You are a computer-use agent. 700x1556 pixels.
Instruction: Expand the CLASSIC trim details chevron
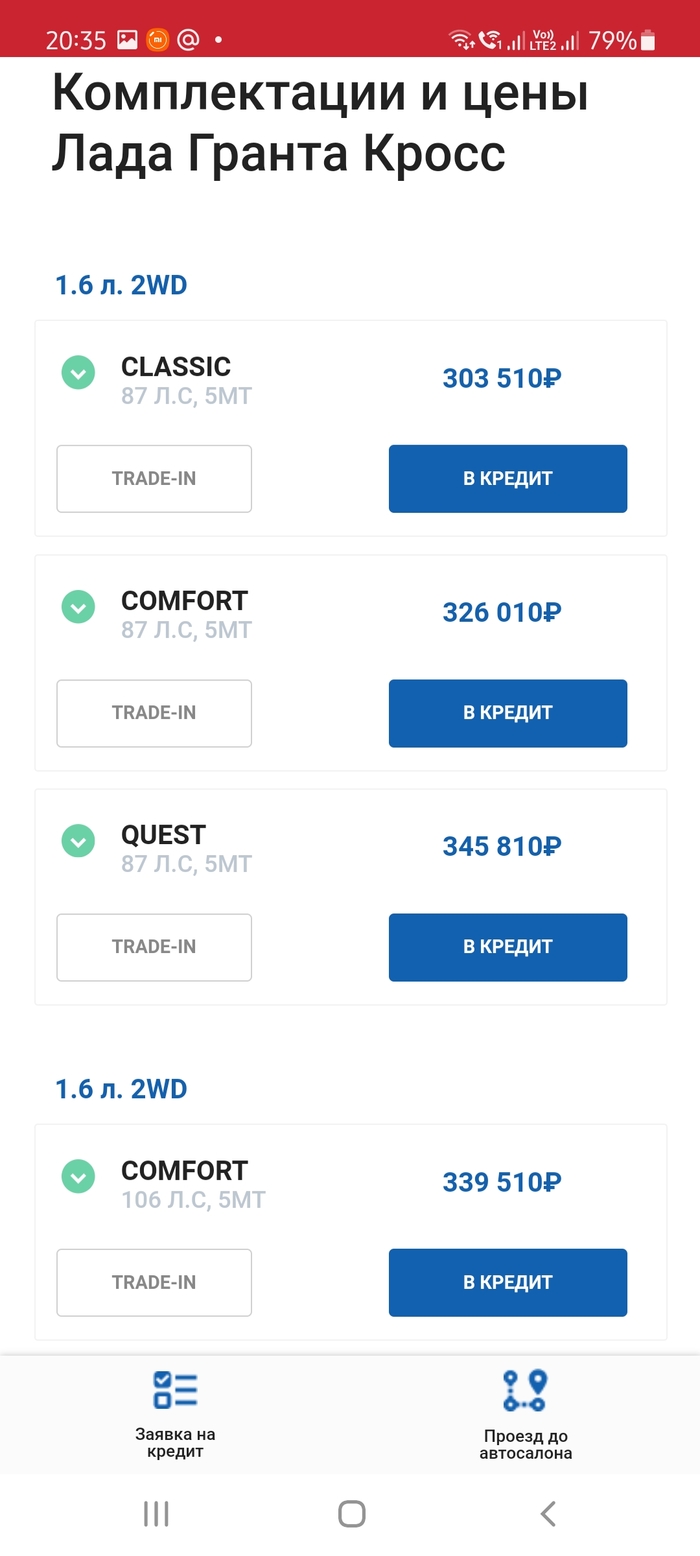pyautogui.click(x=78, y=373)
